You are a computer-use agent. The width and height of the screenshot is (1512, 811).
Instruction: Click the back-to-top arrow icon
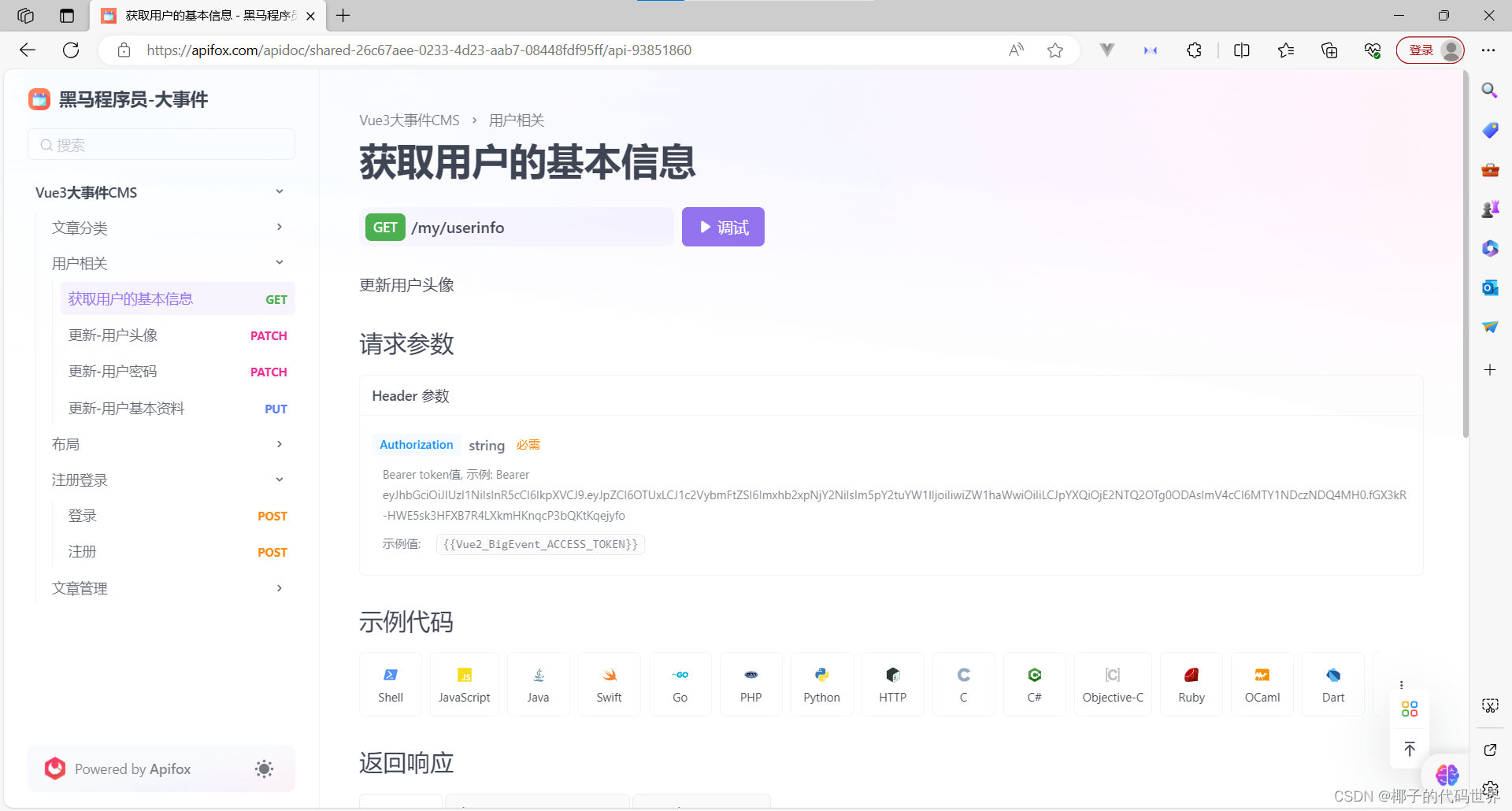tap(1410, 749)
